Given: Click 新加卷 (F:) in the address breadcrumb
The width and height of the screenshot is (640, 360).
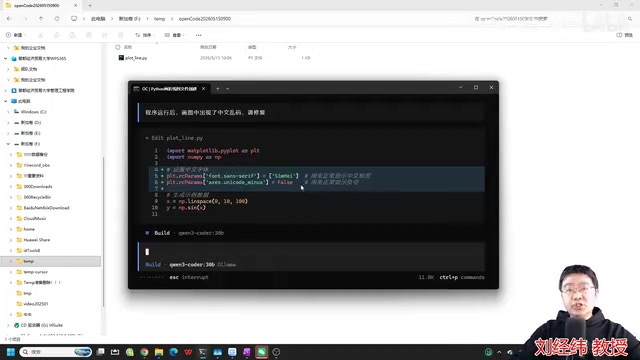Looking at the screenshot, I should point(129,19).
